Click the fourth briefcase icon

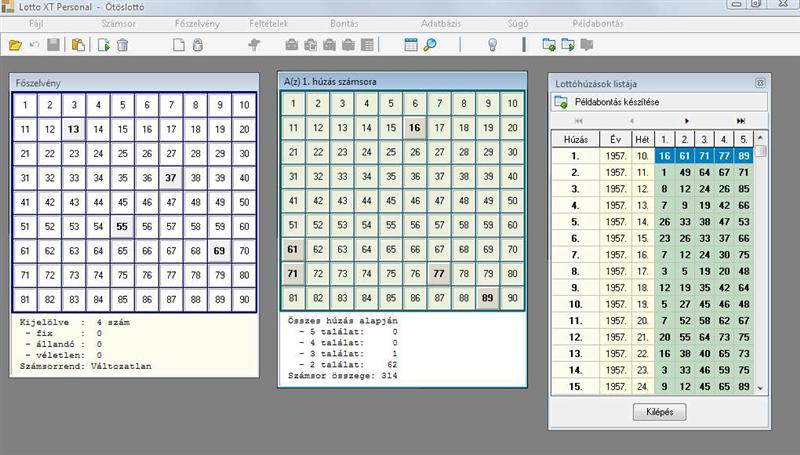348,45
